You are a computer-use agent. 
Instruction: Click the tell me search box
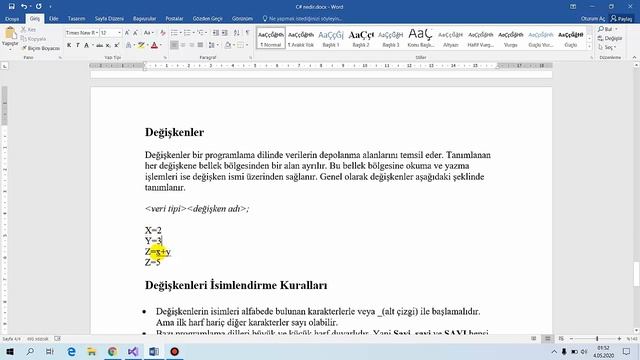(x=302, y=19)
